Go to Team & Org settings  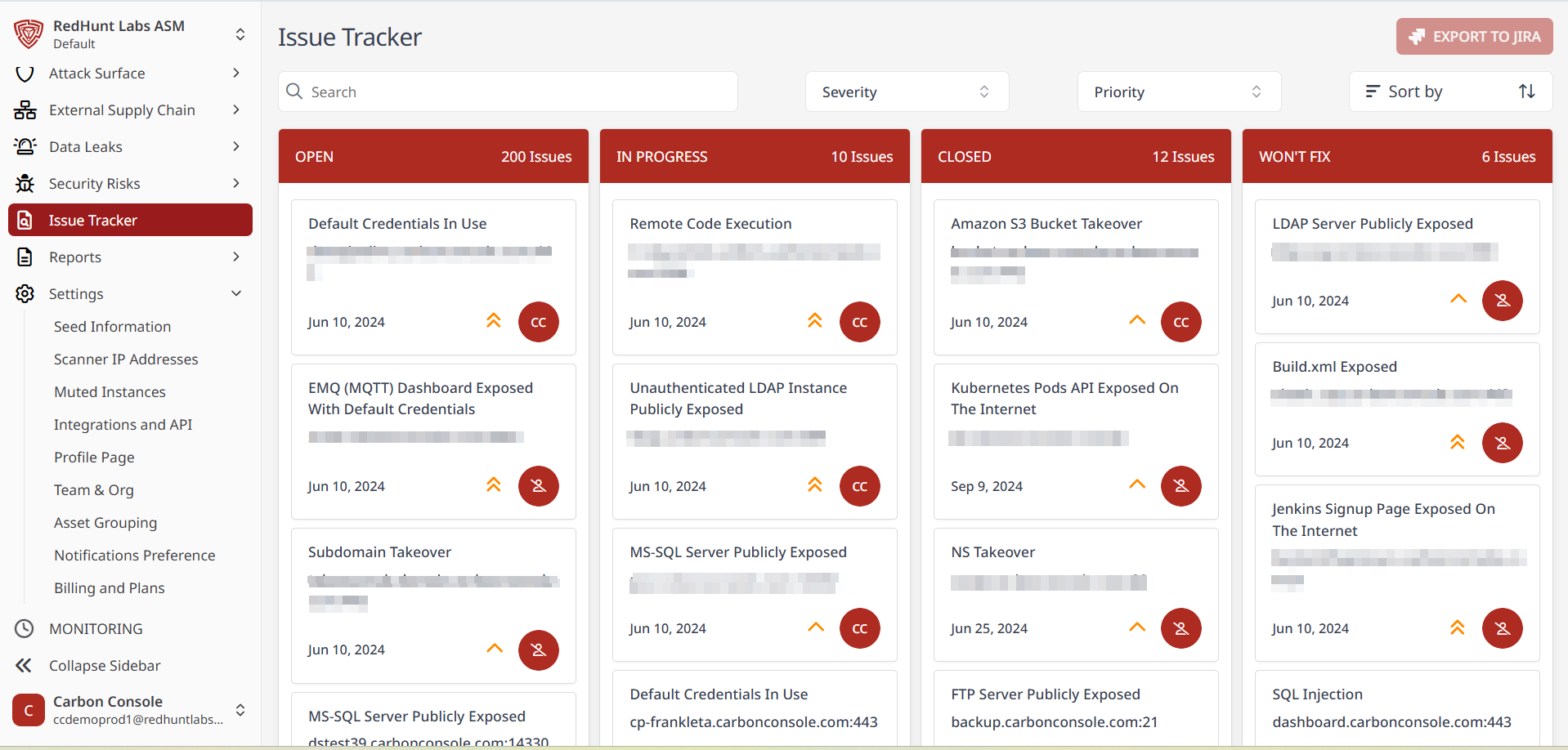coord(94,490)
